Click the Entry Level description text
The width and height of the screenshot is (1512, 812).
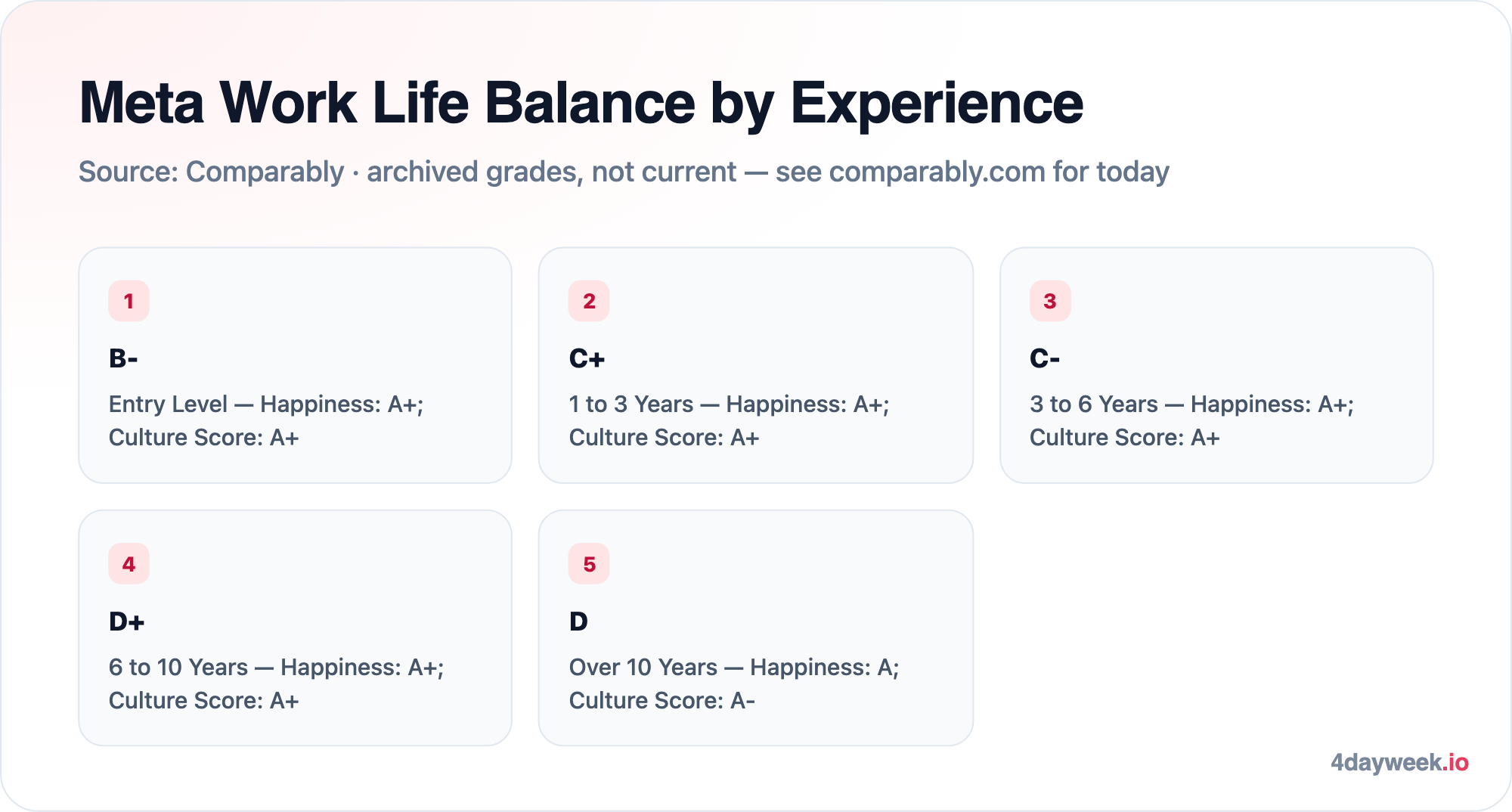pos(266,420)
